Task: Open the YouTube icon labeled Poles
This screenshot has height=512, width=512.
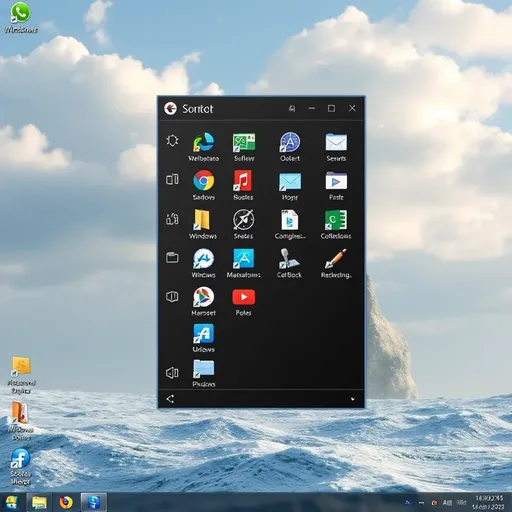Action: pyautogui.click(x=244, y=297)
